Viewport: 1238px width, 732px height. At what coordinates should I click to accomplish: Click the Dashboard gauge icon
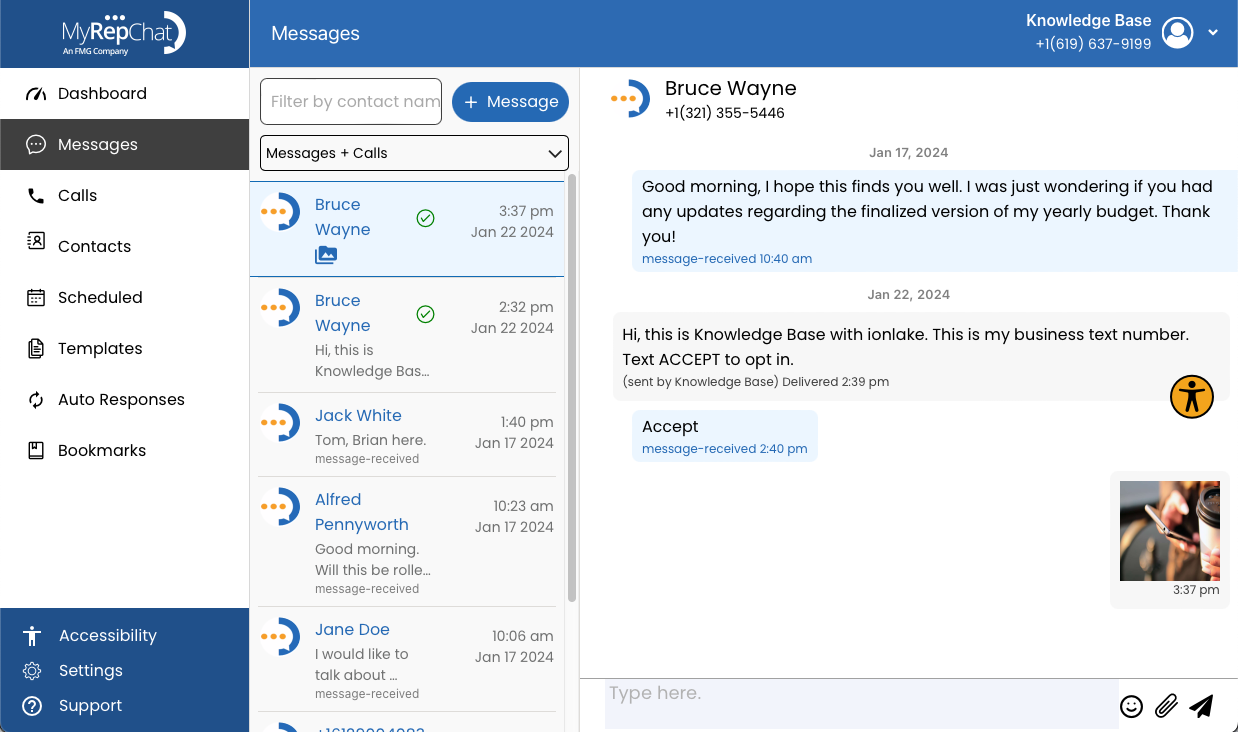coord(36,94)
